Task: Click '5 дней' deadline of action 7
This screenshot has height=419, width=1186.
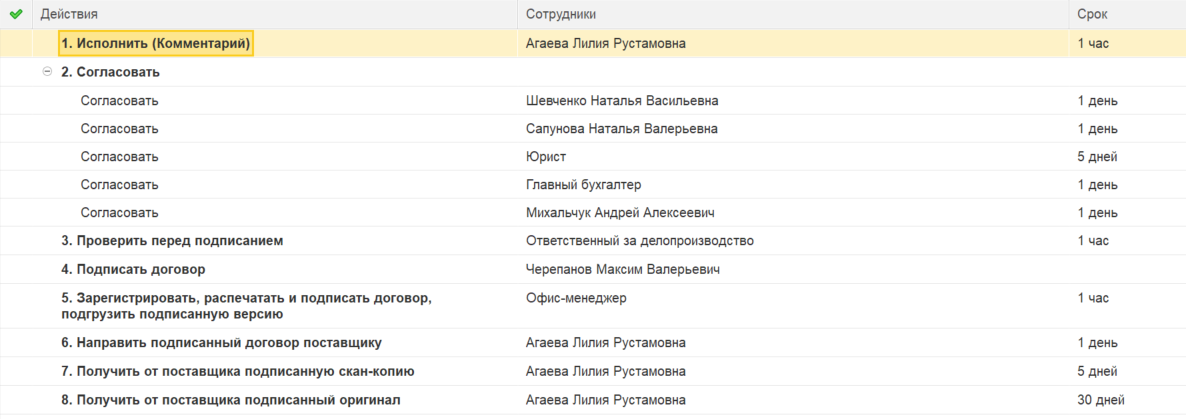Action: pos(1098,371)
